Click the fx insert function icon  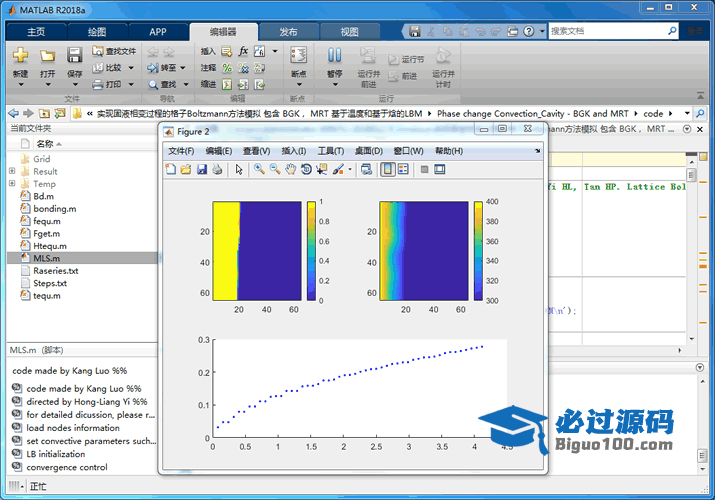244,51
